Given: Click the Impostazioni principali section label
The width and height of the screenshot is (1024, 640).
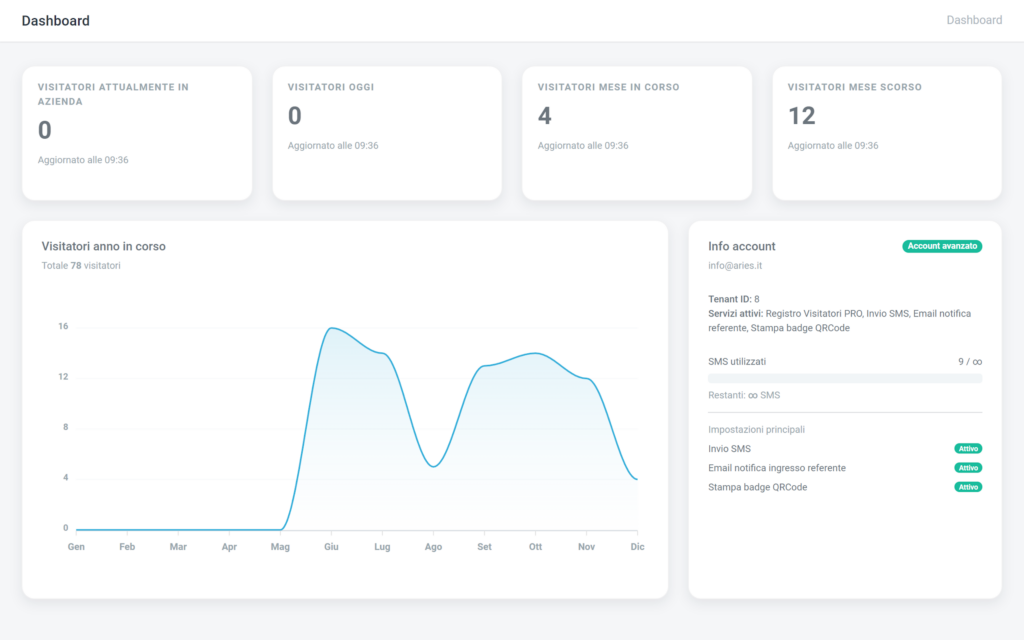Looking at the screenshot, I should click(756, 429).
